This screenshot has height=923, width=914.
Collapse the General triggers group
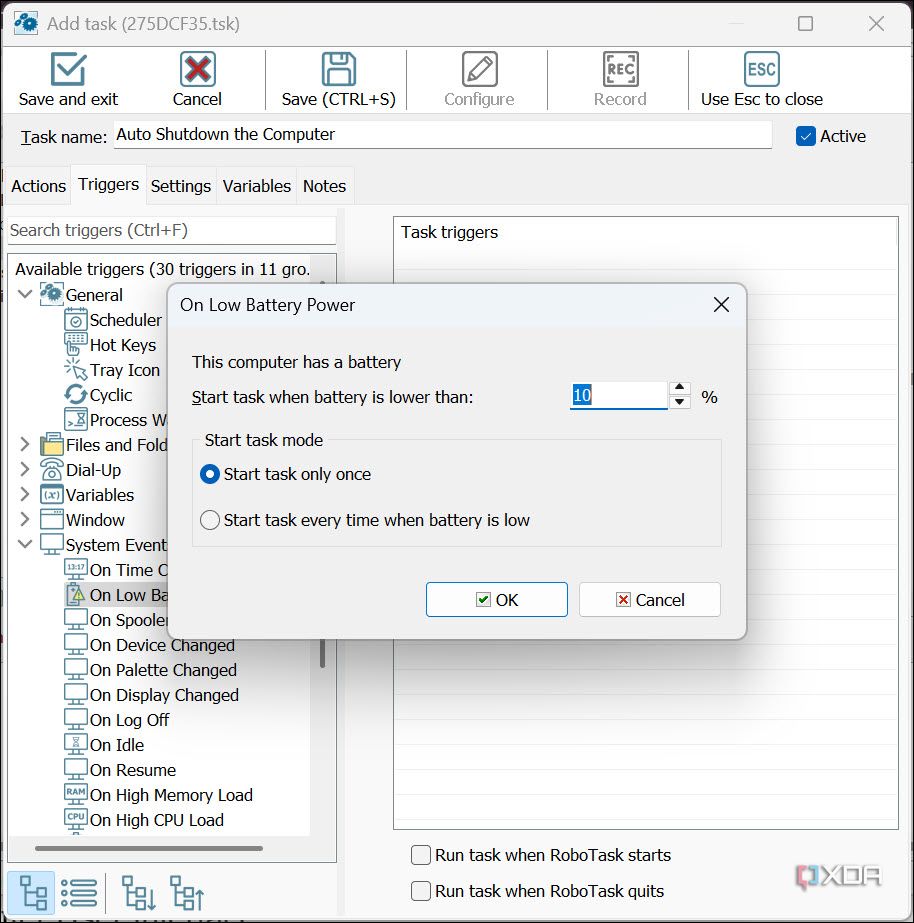[24, 294]
